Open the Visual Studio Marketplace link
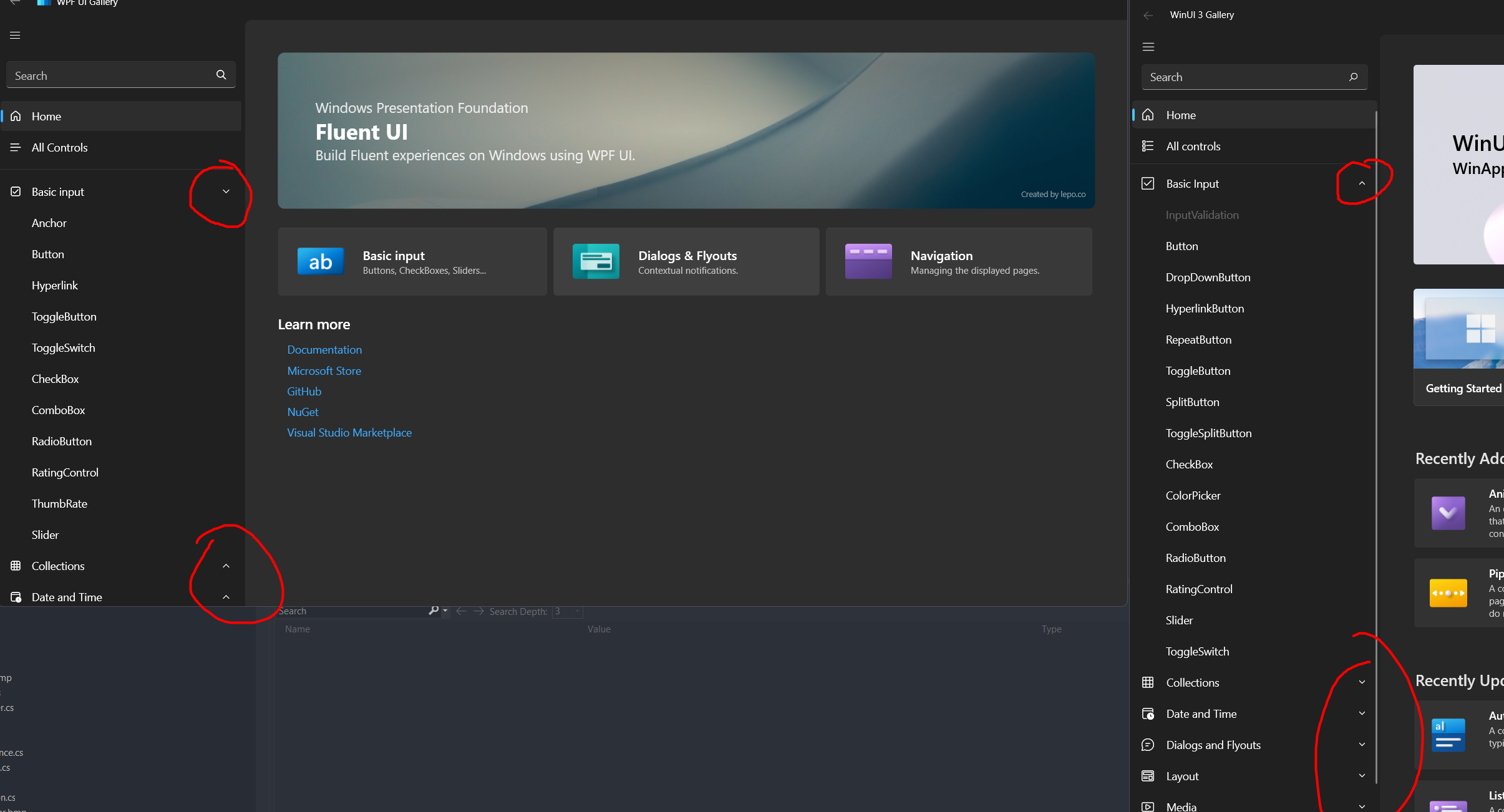Screen dimensions: 1504x812 click(349, 433)
